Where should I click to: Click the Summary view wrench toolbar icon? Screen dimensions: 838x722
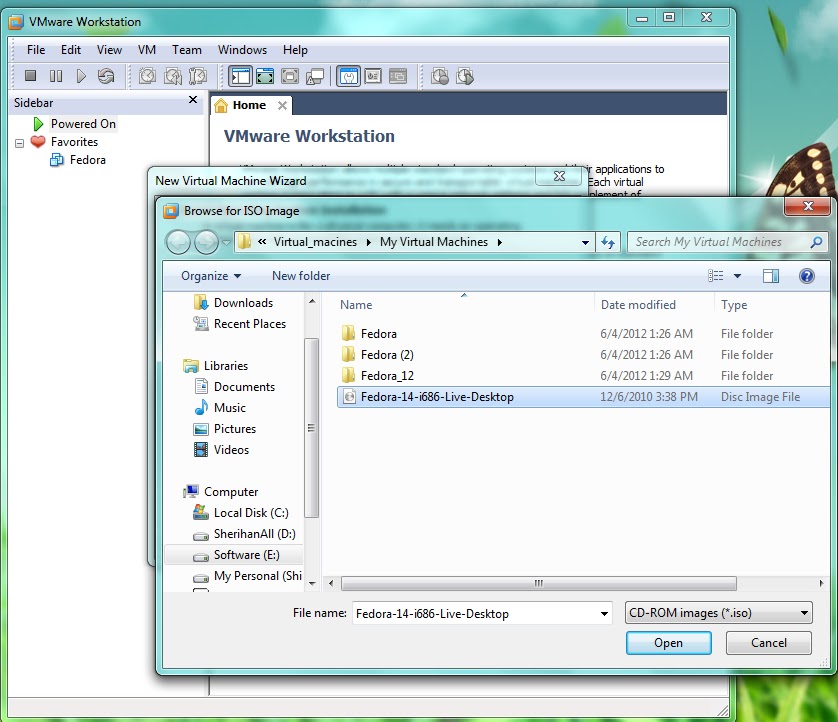tap(348, 76)
